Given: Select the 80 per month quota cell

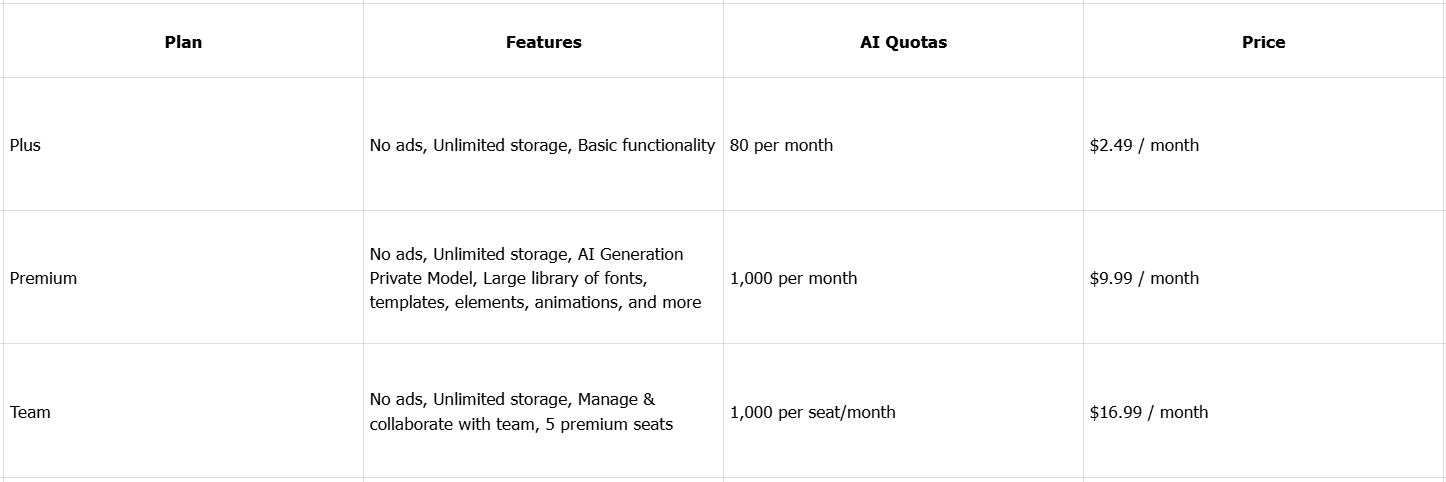Looking at the screenshot, I should (x=781, y=145).
